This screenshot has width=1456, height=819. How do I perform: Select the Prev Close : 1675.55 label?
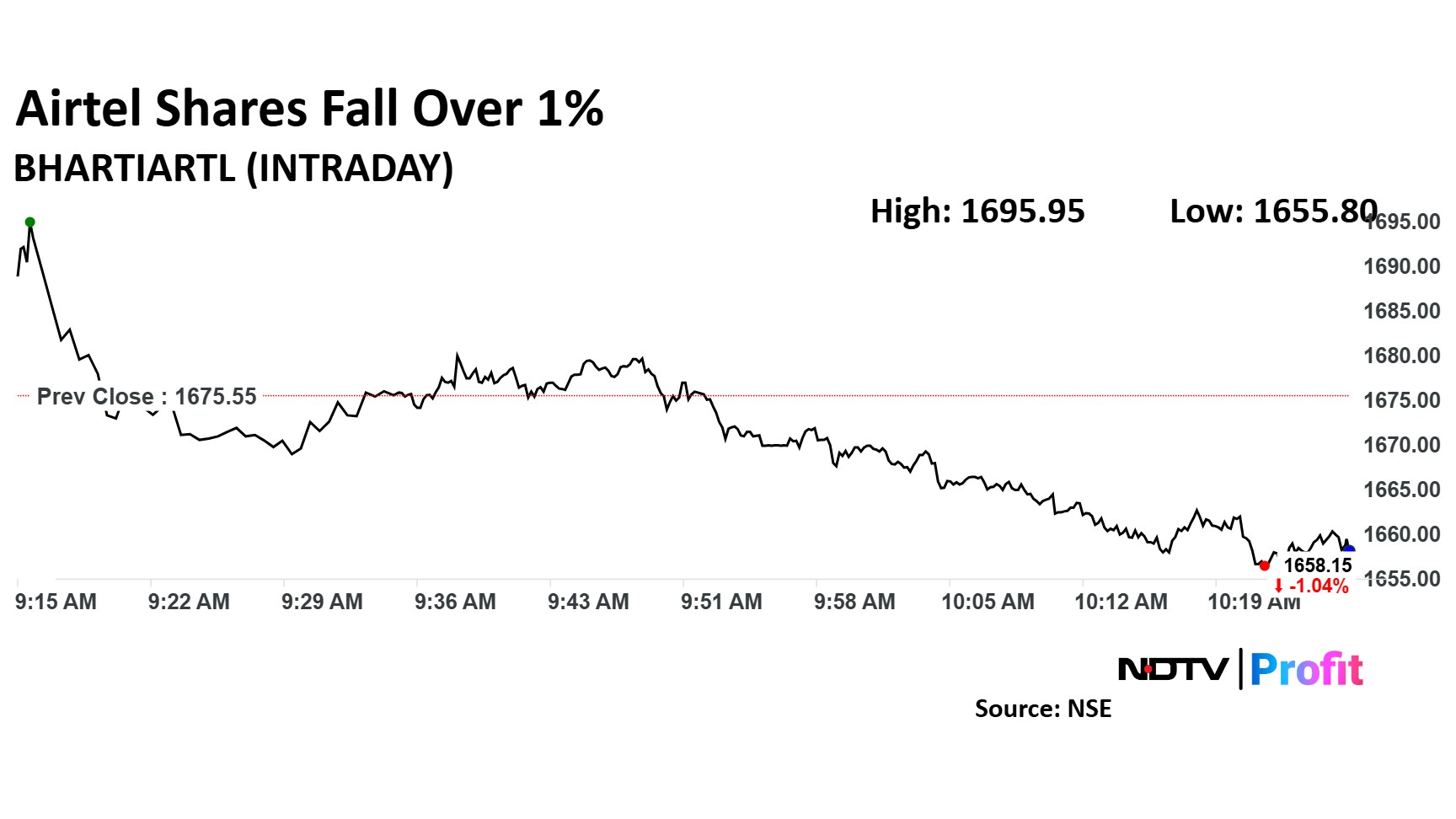point(147,396)
